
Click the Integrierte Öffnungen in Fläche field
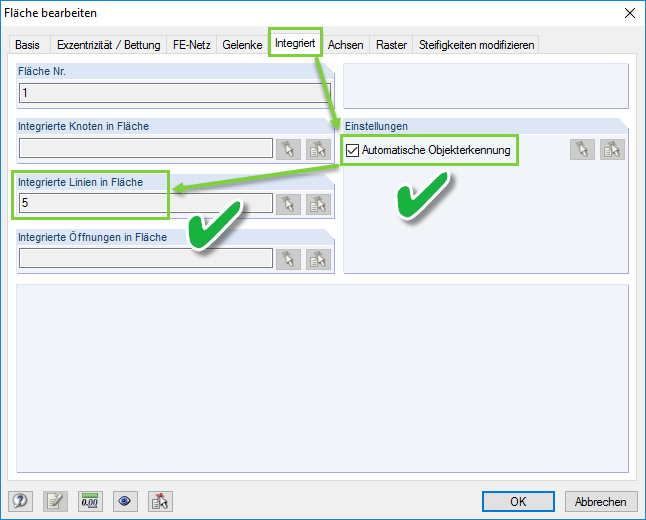(x=146, y=258)
